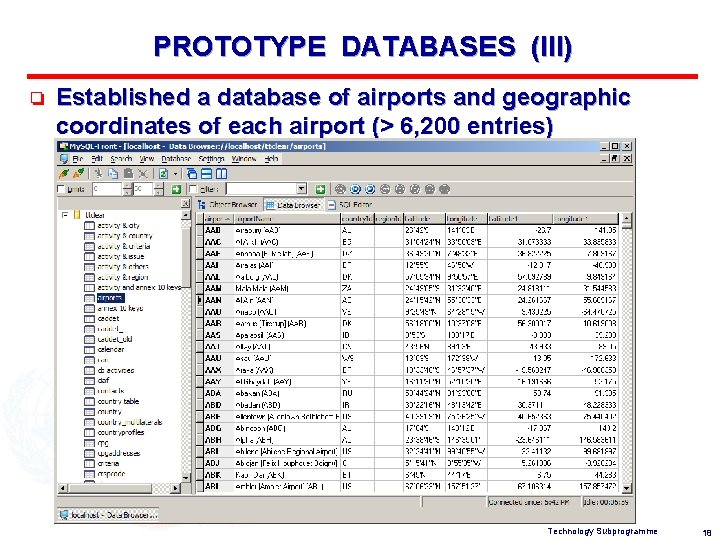Switch to the Object Browser tab

click(x=228, y=205)
